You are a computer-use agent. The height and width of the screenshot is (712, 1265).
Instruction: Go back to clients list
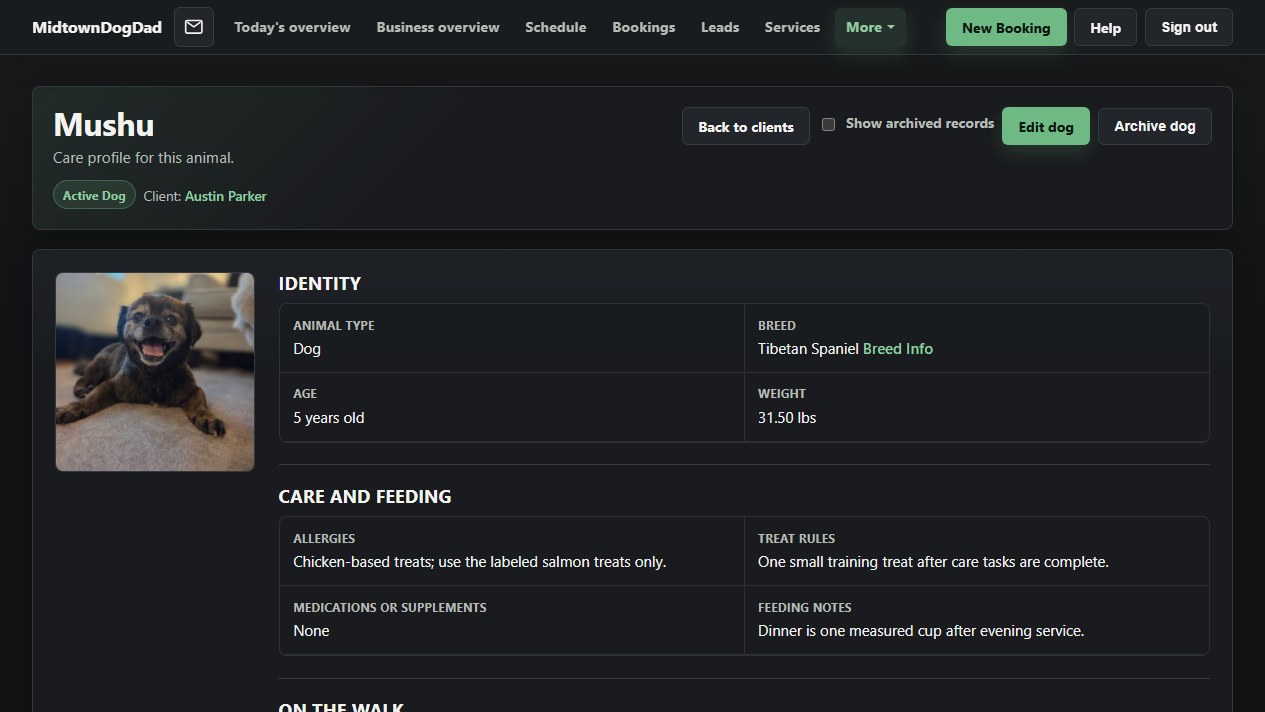point(746,127)
